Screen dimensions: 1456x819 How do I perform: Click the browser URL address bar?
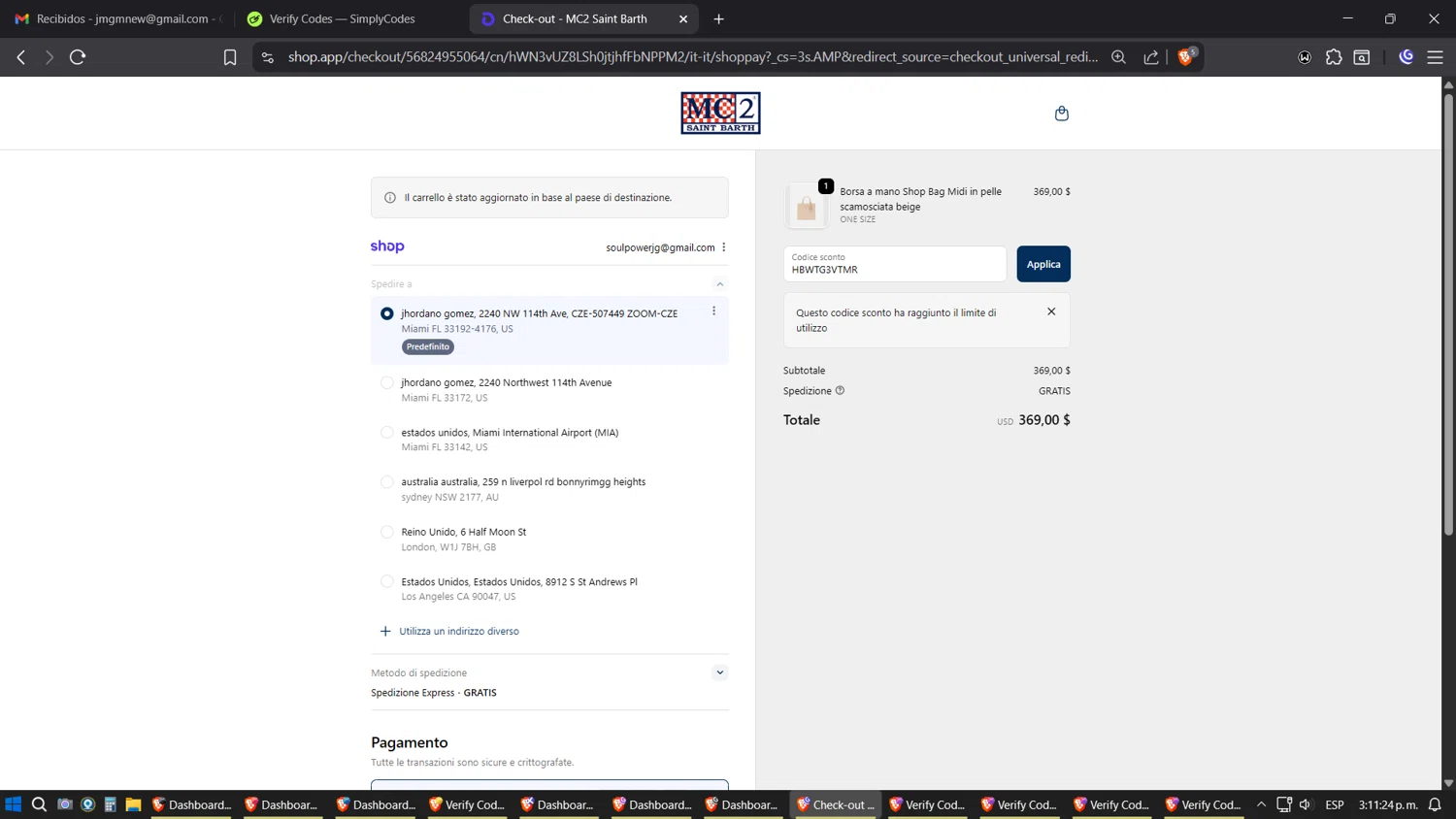[693, 57]
